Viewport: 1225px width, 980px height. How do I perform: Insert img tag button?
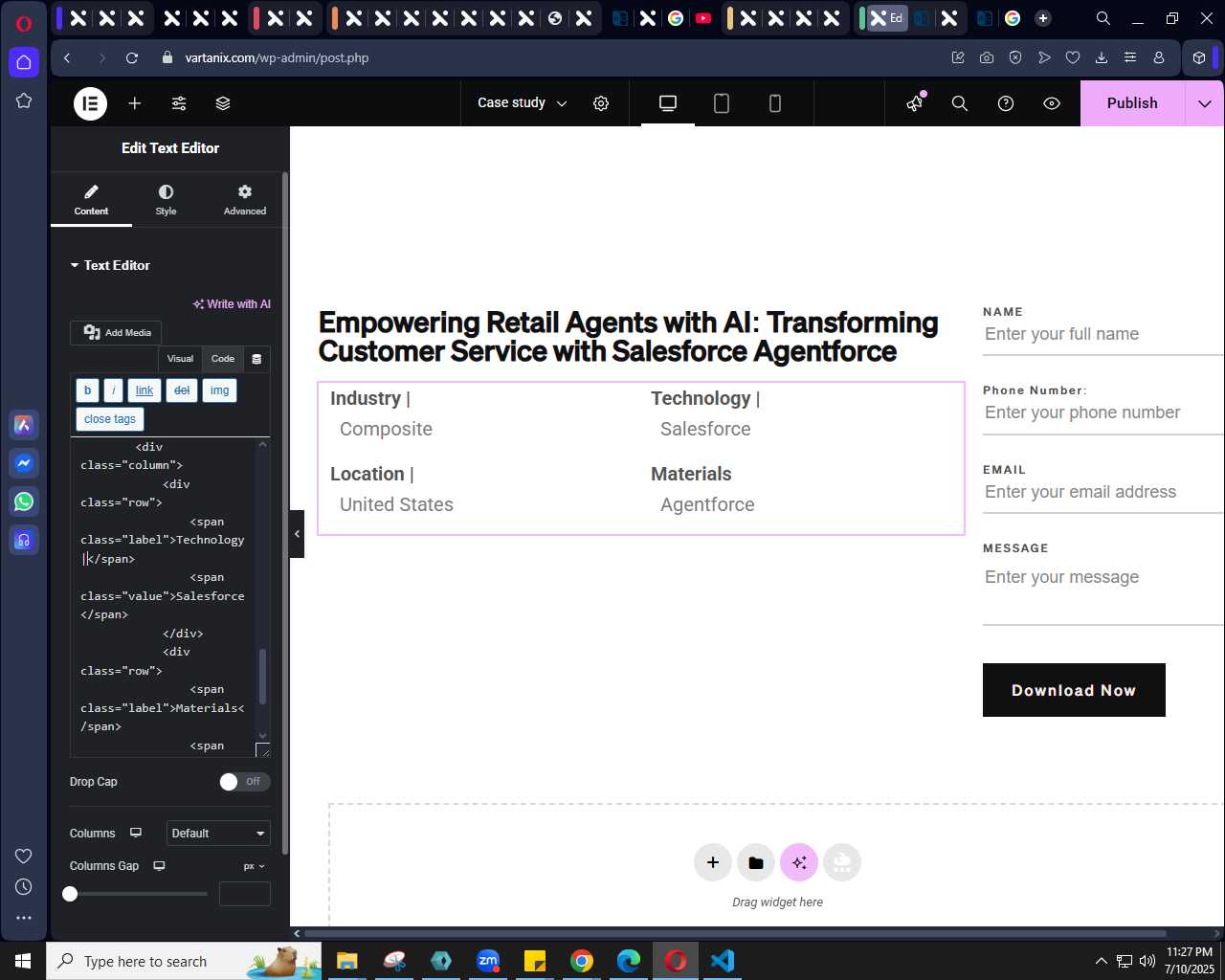coord(219,390)
